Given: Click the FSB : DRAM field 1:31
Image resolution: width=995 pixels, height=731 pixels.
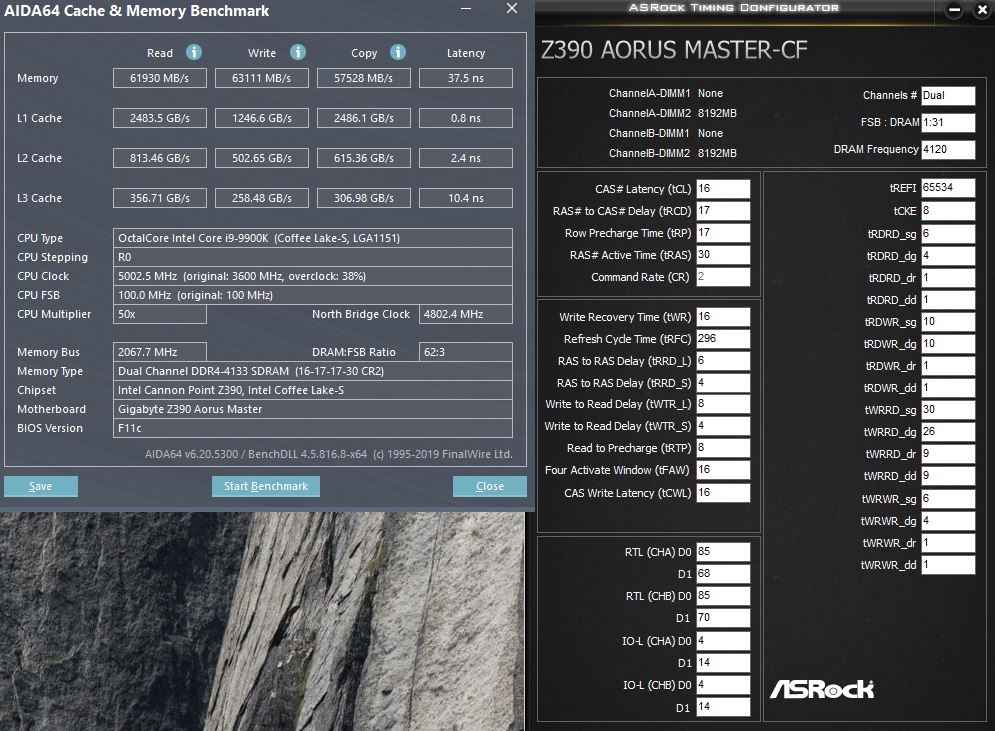Looking at the screenshot, I should pos(948,122).
